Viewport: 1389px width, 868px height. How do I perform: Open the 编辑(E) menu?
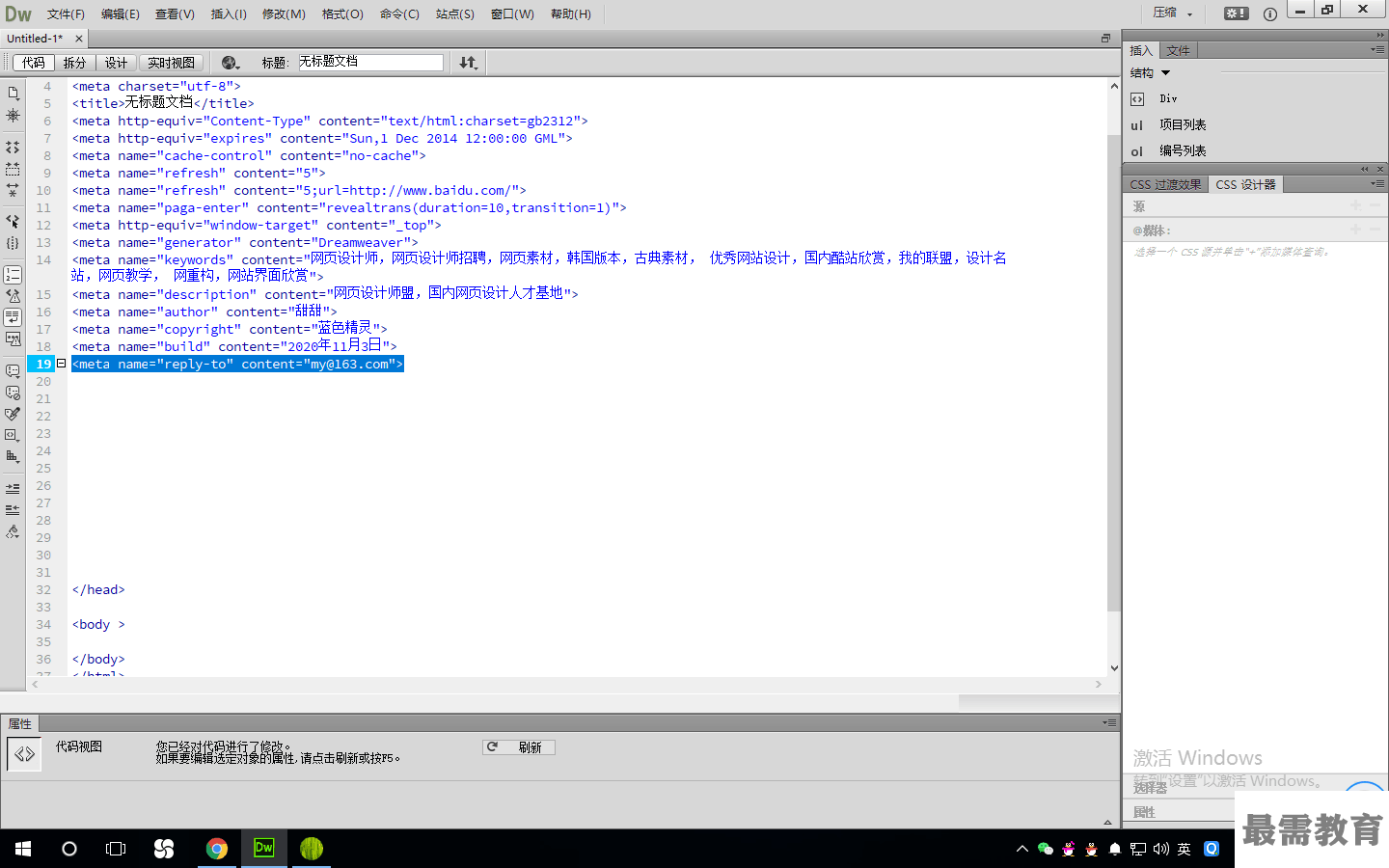pos(121,14)
